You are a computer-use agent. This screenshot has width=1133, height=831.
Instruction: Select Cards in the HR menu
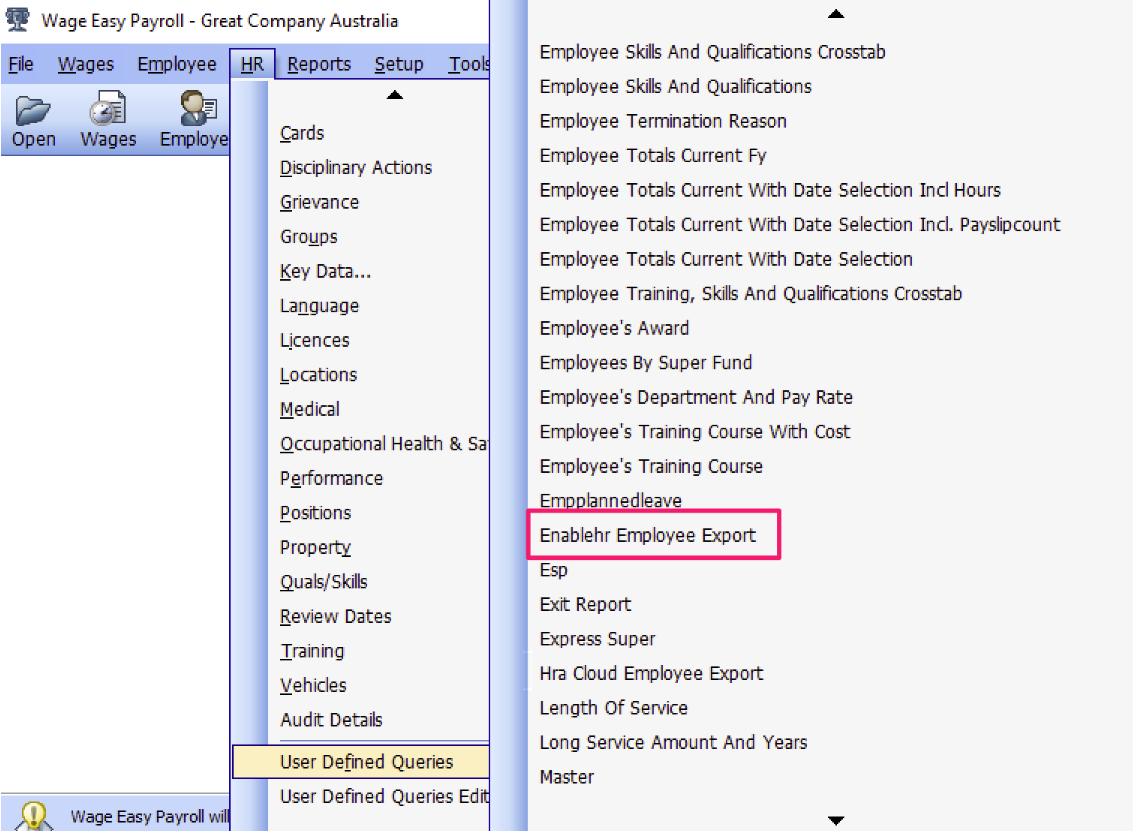coord(302,133)
